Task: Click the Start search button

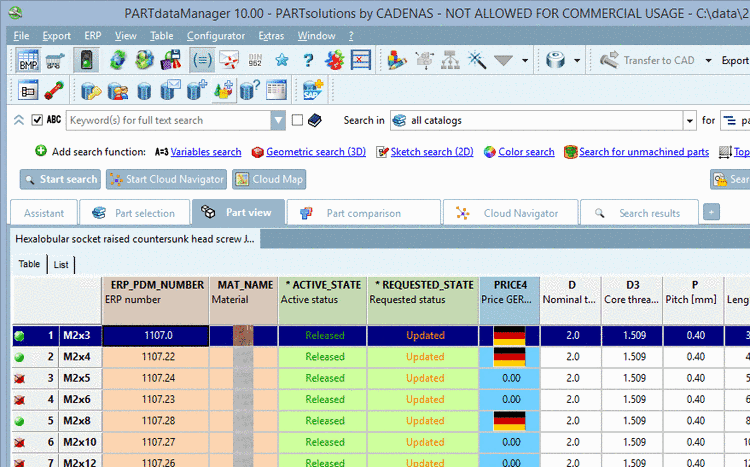Action: 60,179
